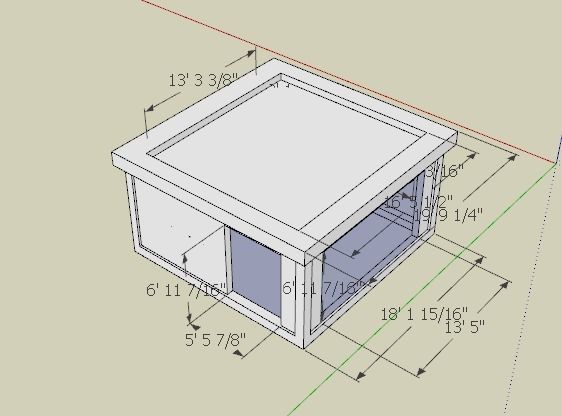Click the 13' 5" dimension text
Screen dimensions: 562x416
[x=465, y=327]
